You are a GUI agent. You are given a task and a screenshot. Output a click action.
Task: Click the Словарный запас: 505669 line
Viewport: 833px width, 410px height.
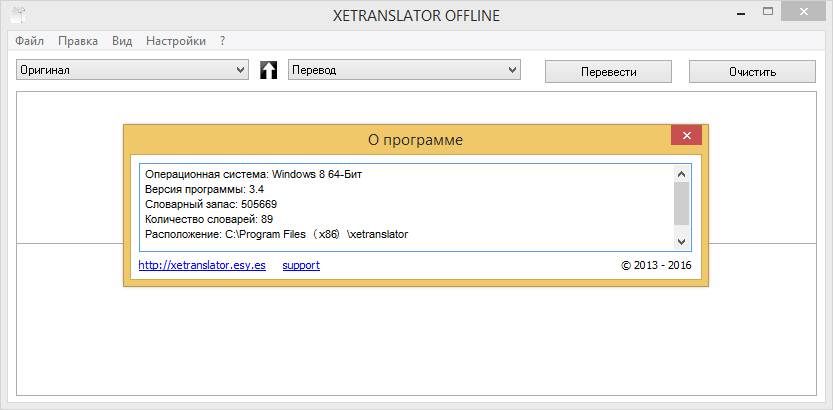click(x=211, y=204)
